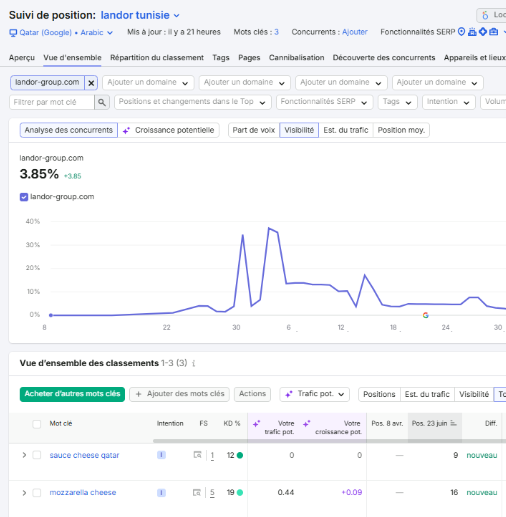Expand the mozzarella cheese row
This screenshot has width=506, height=517.
[x=24, y=493]
